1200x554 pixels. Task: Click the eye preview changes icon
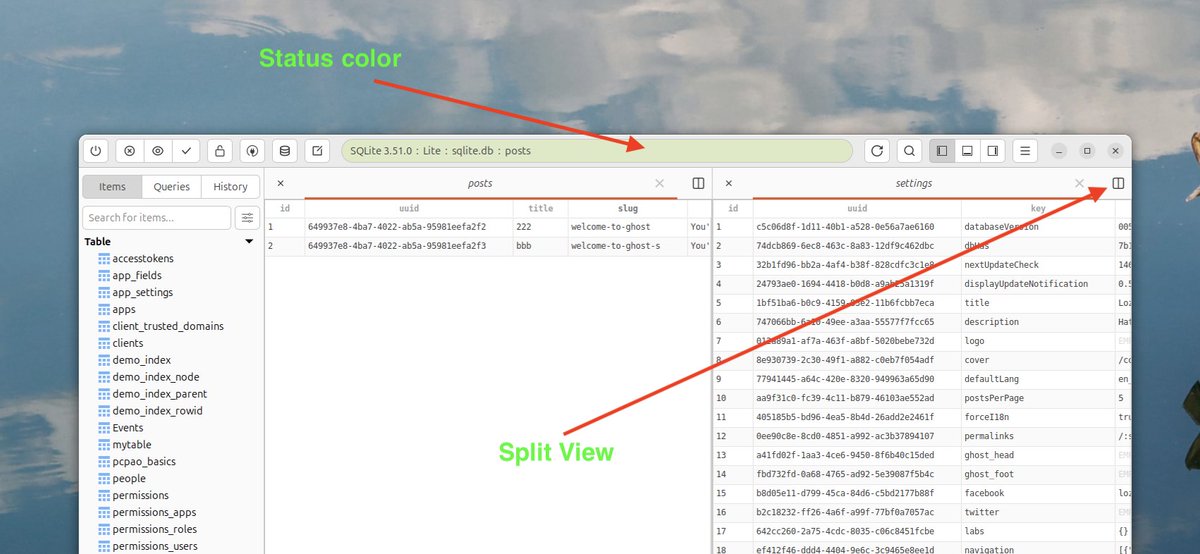158,151
